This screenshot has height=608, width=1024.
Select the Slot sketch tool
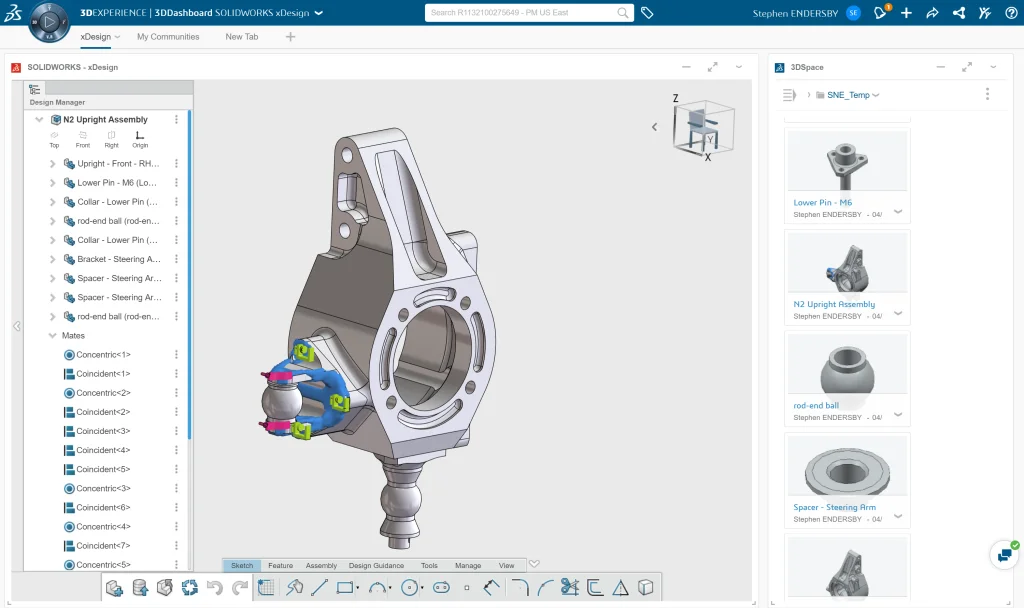coord(440,588)
